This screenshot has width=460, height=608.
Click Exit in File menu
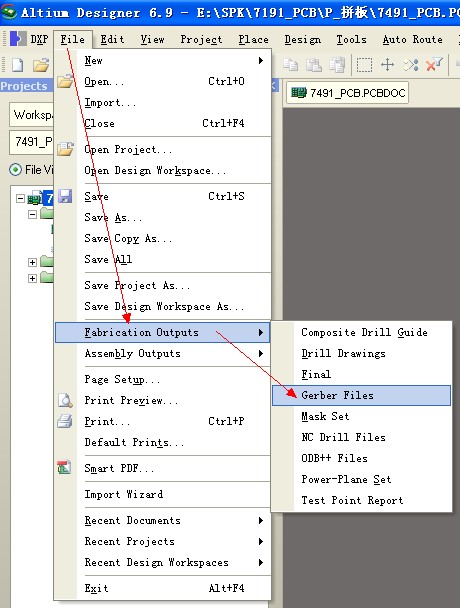[162, 588]
